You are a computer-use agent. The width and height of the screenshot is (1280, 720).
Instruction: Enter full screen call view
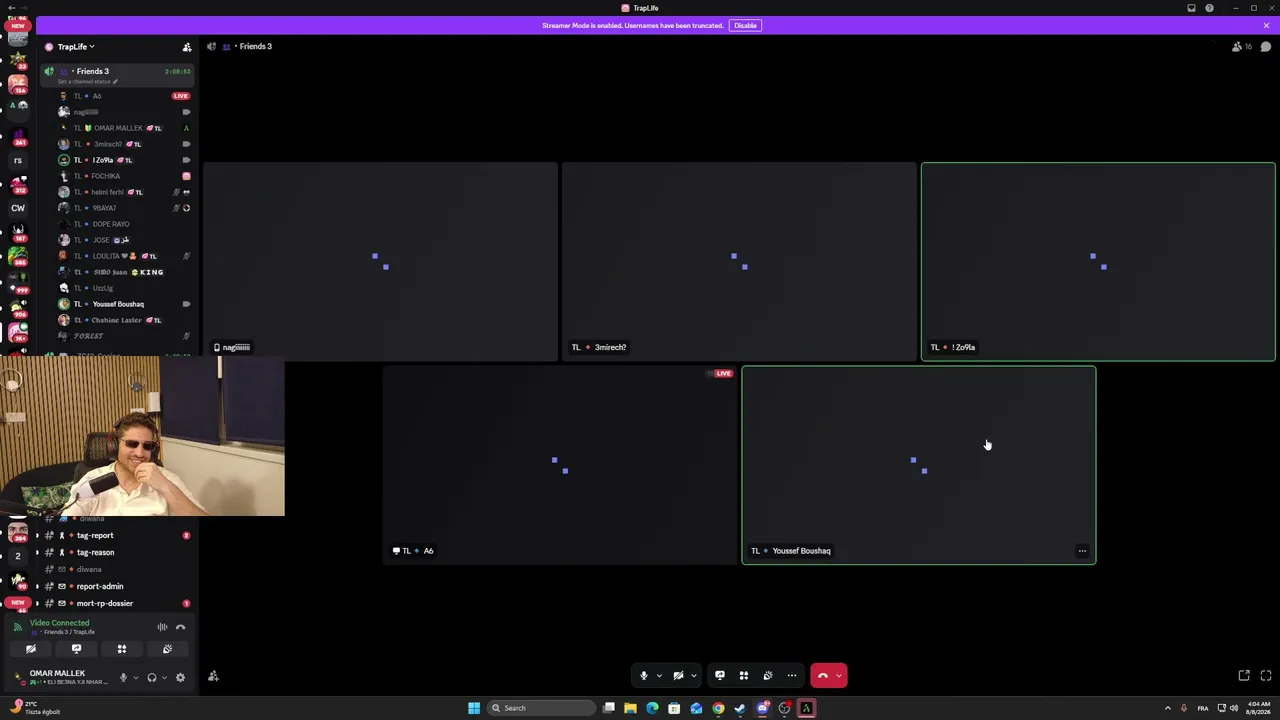[x=1266, y=676]
